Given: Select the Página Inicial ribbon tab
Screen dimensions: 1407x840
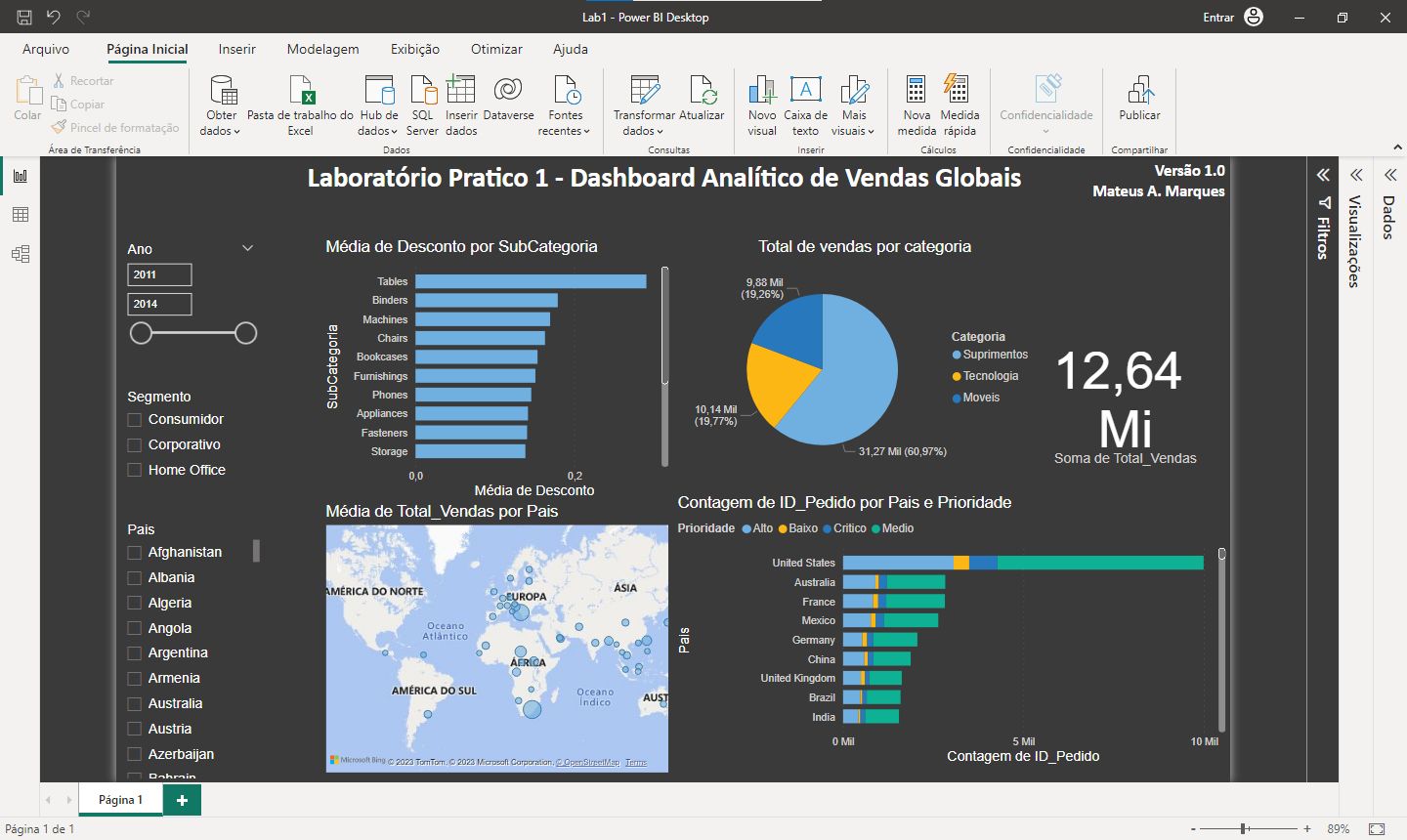Looking at the screenshot, I should coord(148,49).
